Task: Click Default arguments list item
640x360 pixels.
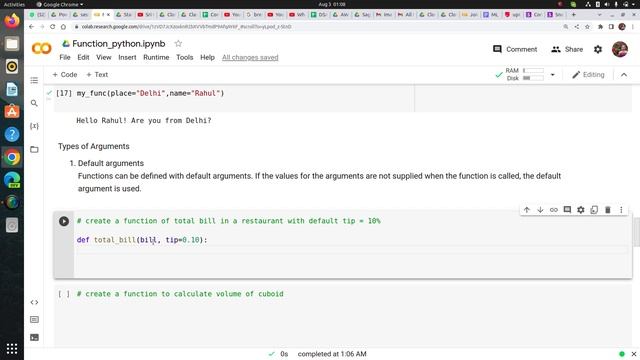Action: coord(111,163)
